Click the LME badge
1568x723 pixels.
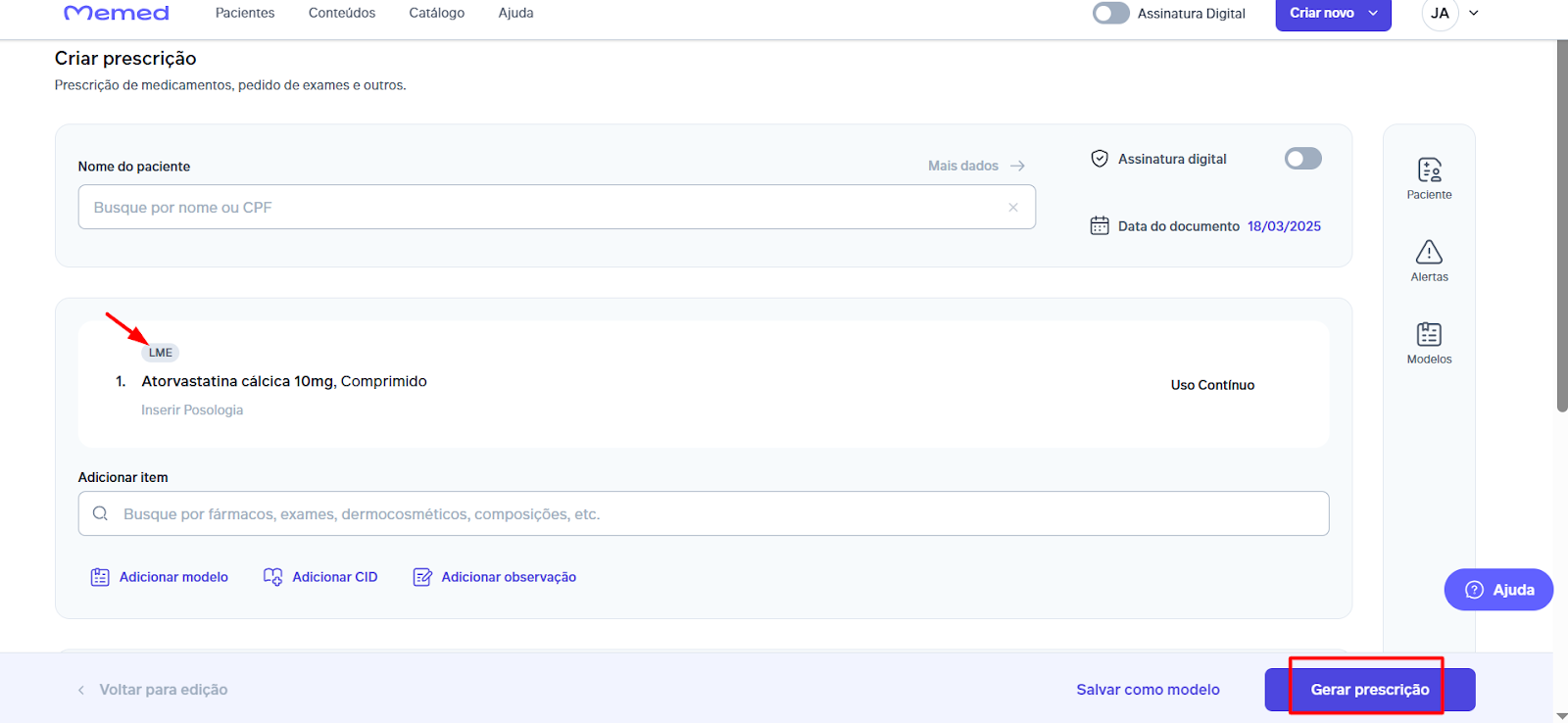click(161, 353)
